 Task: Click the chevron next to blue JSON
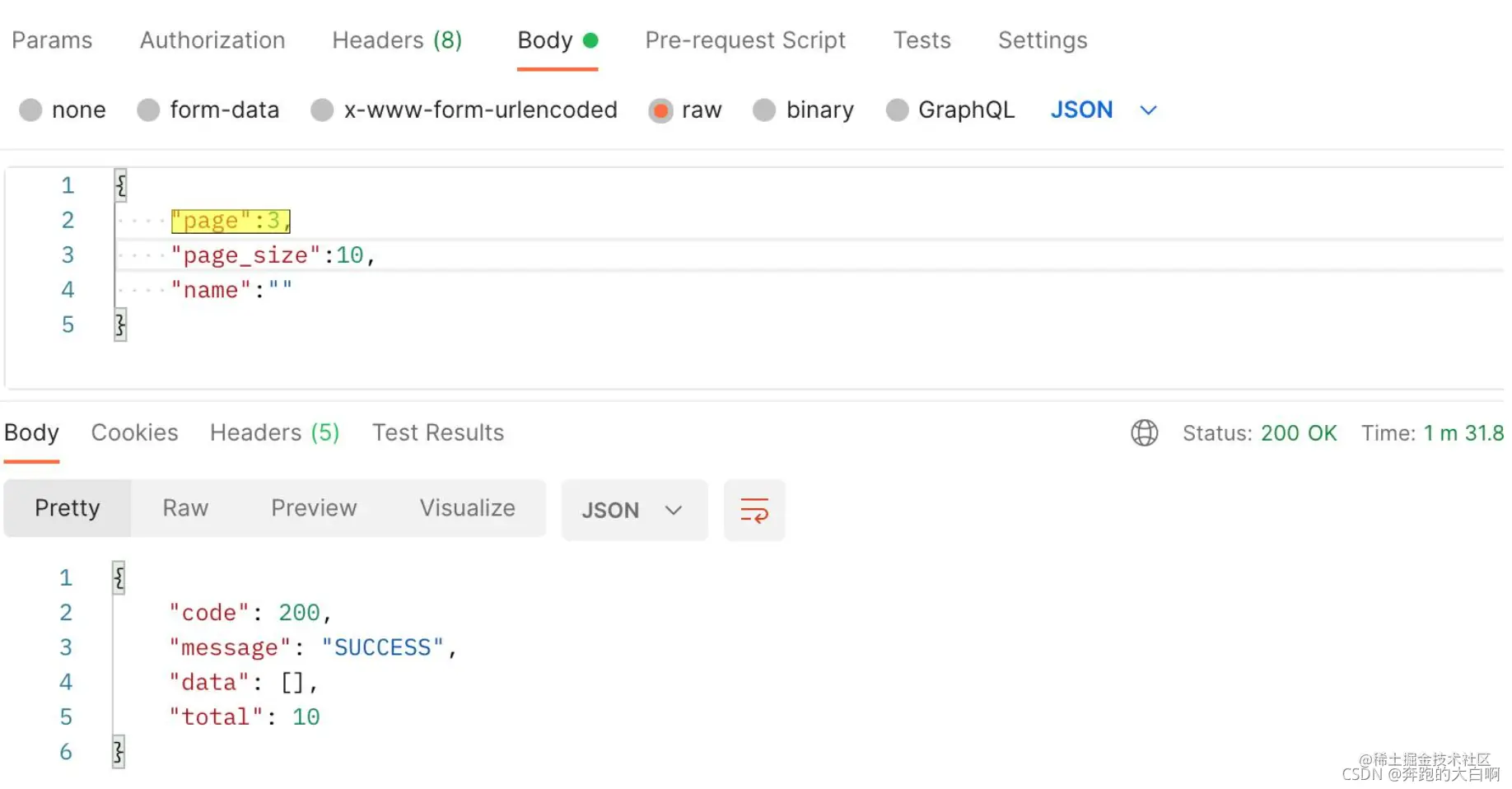click(1148, 110)
